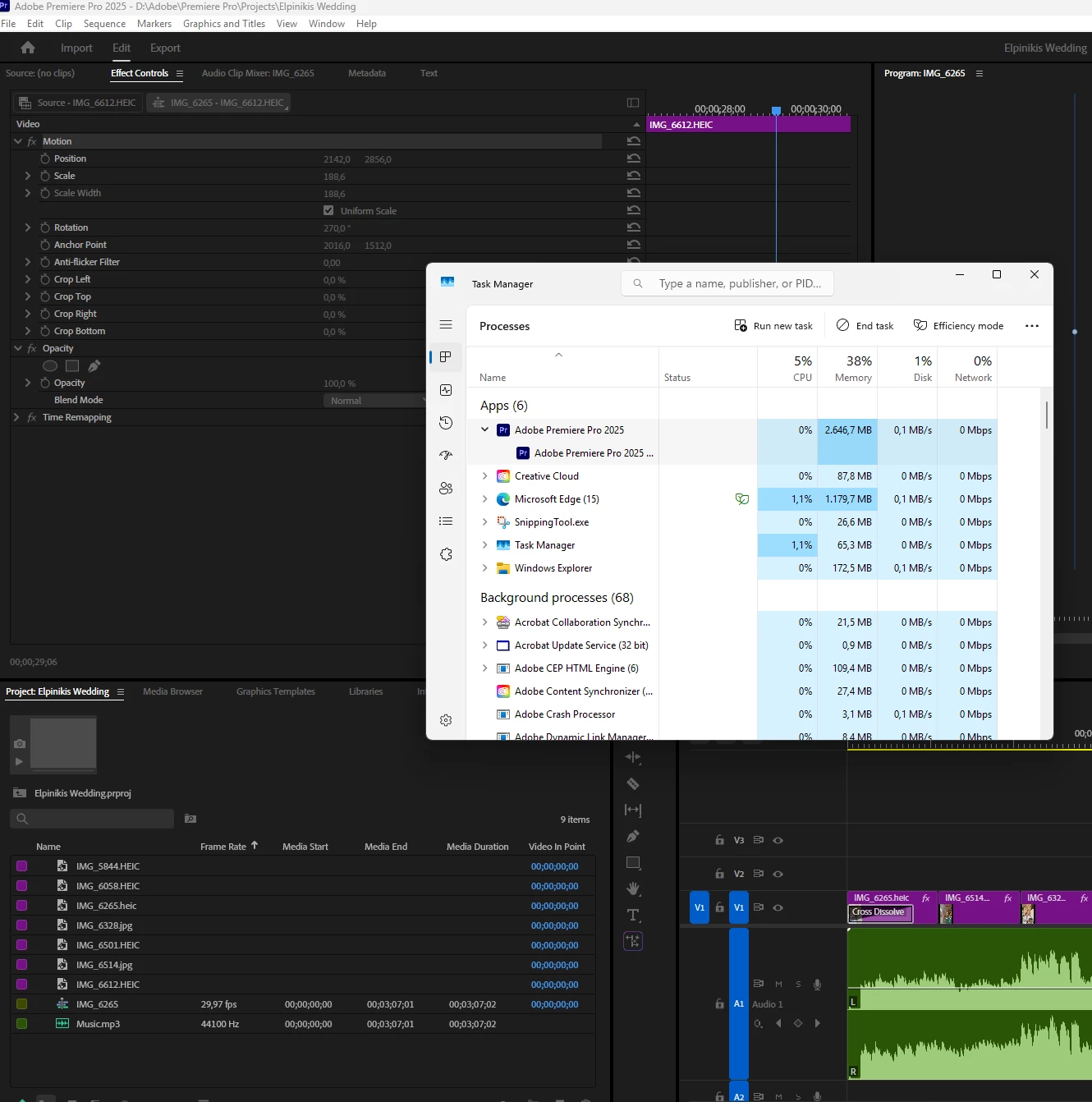
Task: Enable Efficiency mode button
Action: click(x=958, y=326)
